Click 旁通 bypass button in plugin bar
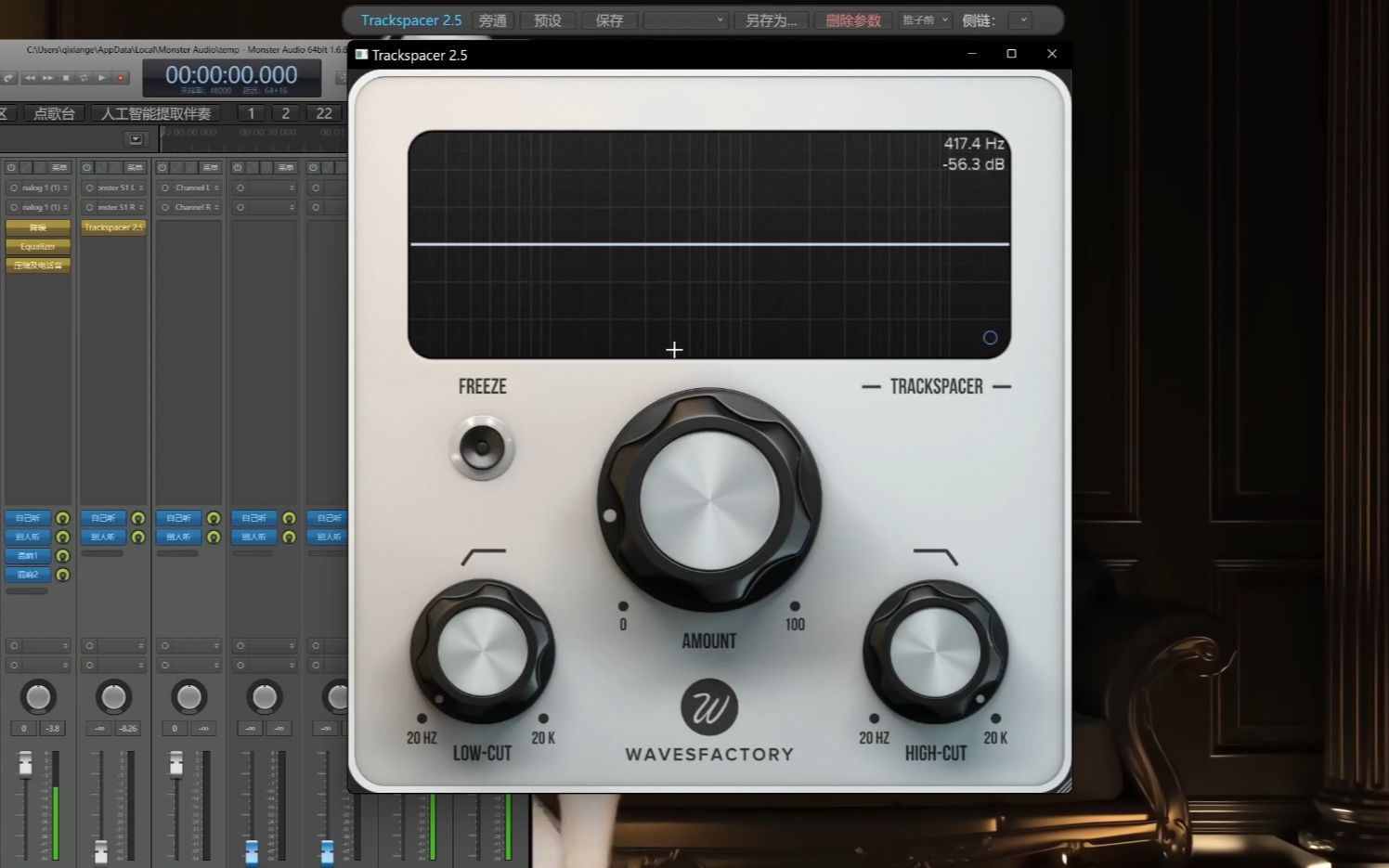 coord(492,20)
